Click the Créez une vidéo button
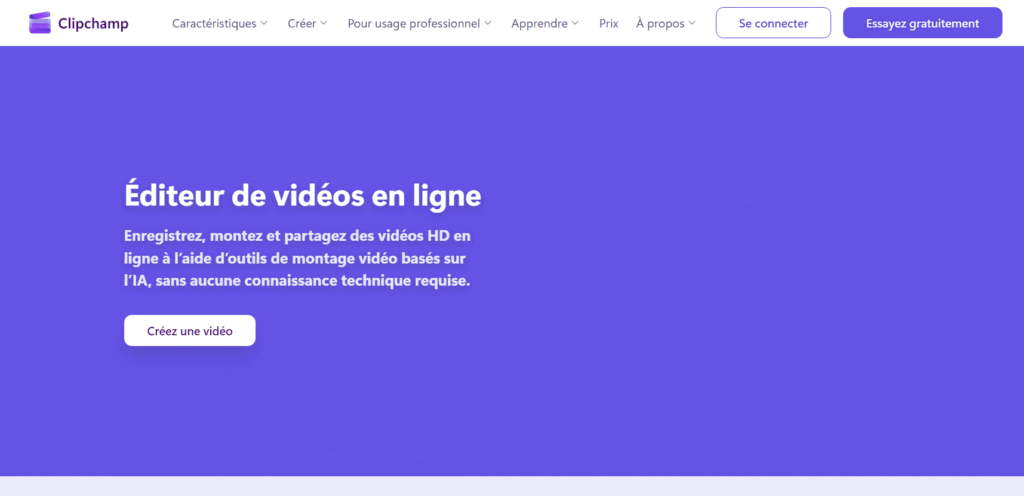This screenshot has height=496, width=1024. tap(189, 331)
